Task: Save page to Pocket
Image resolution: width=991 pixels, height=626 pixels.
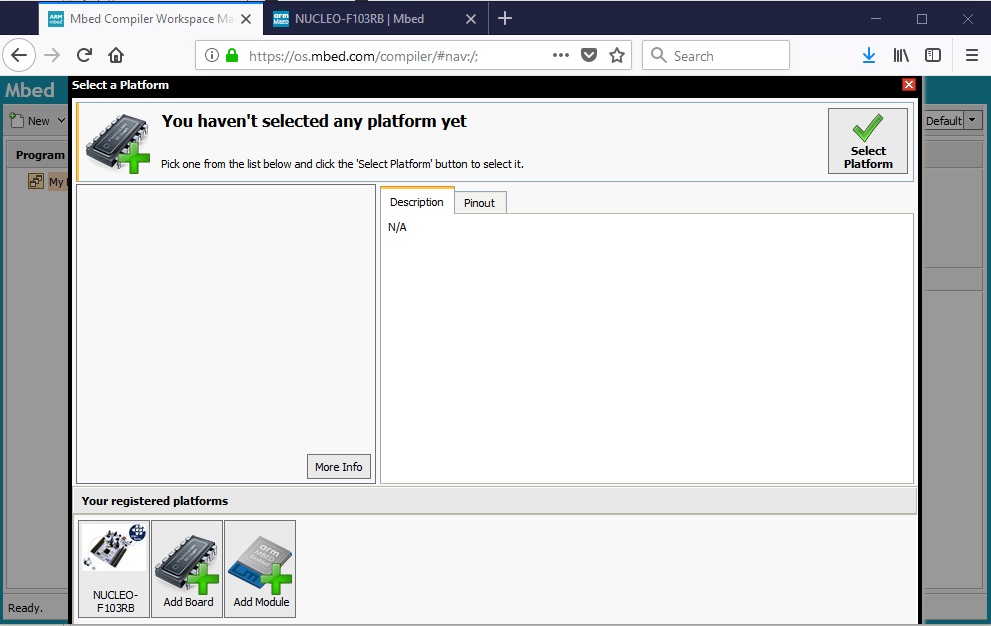Action: pyautogui.click(x=589, y=55)
